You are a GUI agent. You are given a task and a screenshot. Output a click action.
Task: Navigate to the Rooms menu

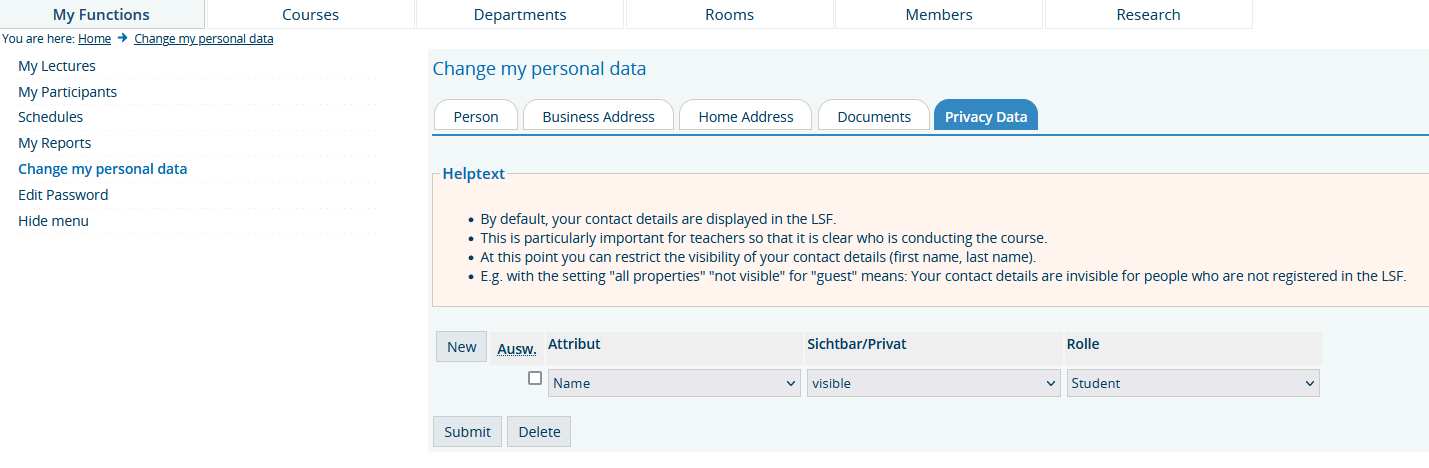pos(730,15)
